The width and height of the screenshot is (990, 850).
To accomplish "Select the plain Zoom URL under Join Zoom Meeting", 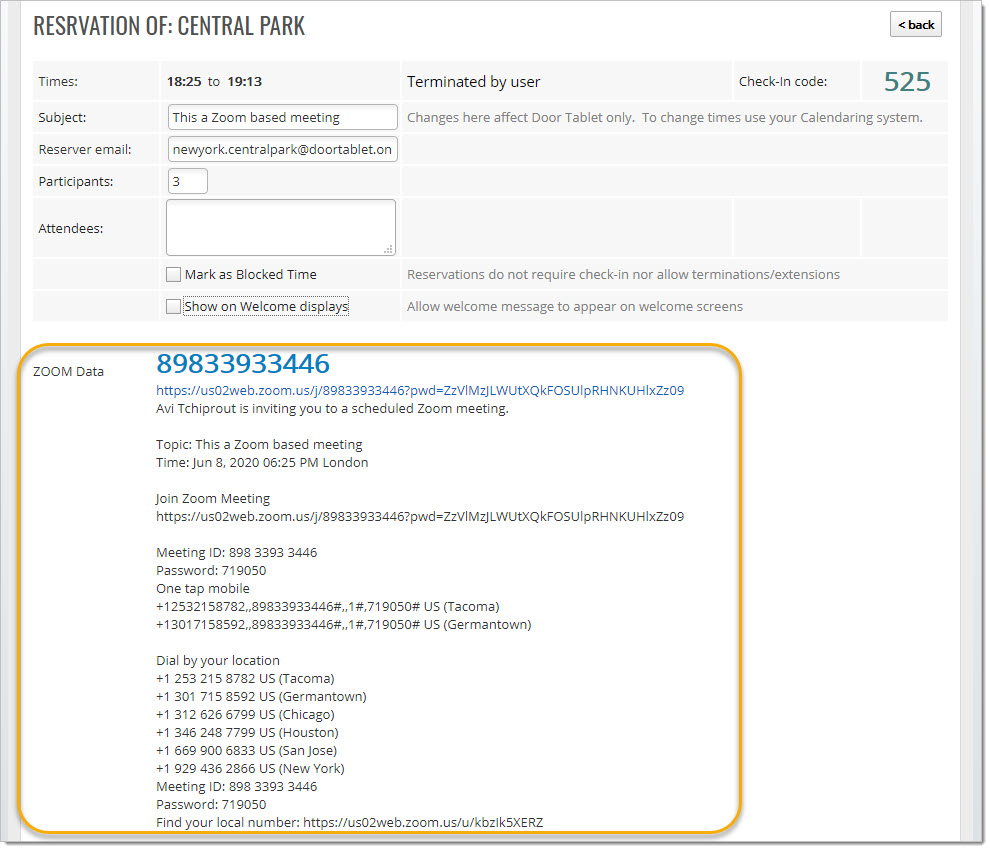I will click(x=420, y=517).
